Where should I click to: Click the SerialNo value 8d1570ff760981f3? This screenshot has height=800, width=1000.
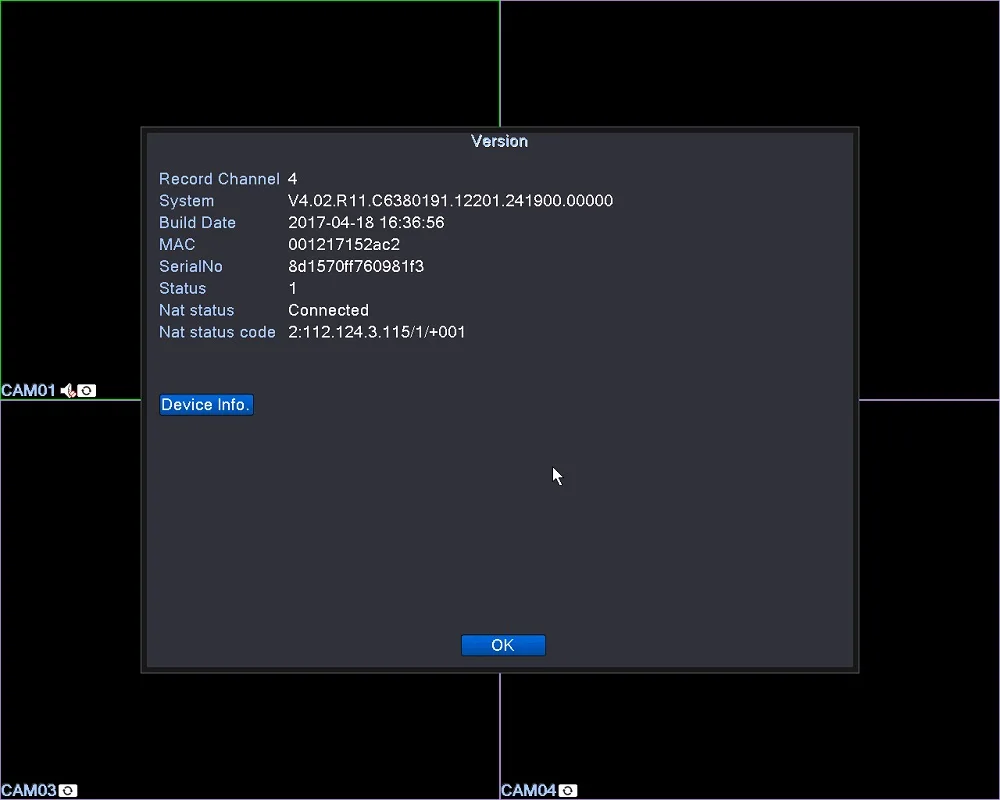pos(356,266)
